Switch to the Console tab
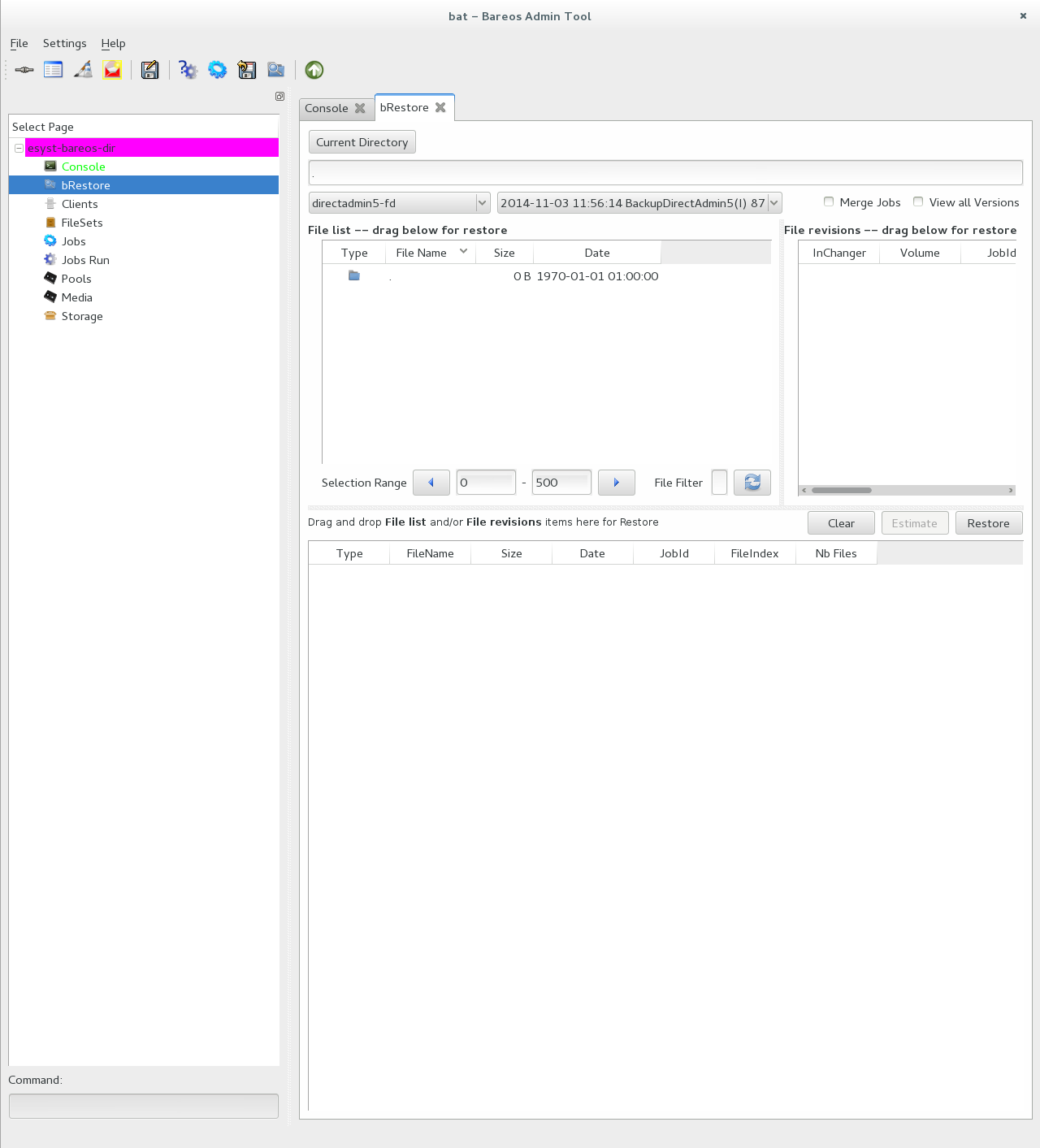 coord(327,108)
